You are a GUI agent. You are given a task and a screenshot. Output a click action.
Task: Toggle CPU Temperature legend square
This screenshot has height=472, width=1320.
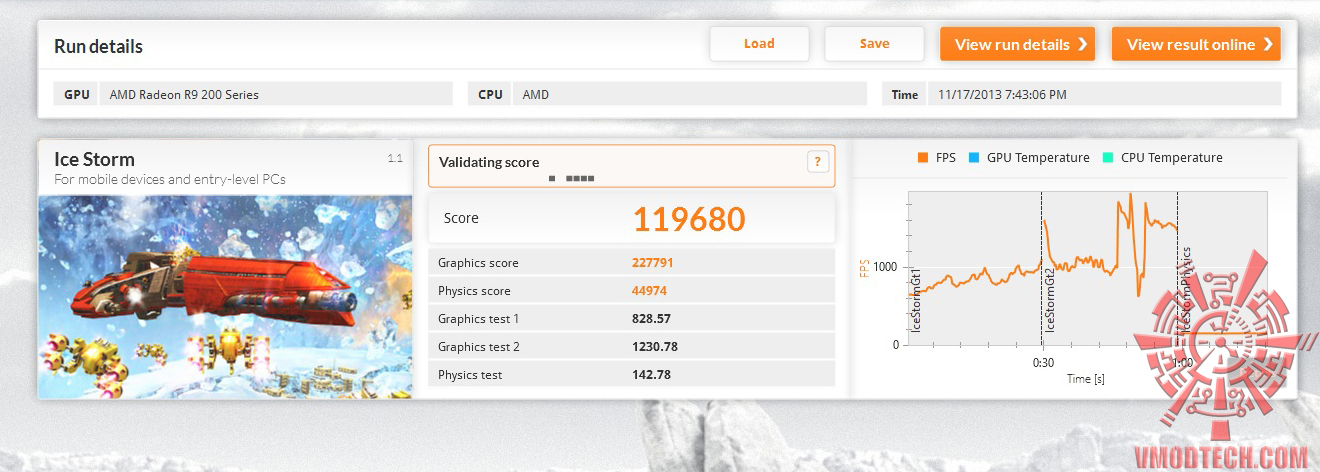(x=1107, y=158)
